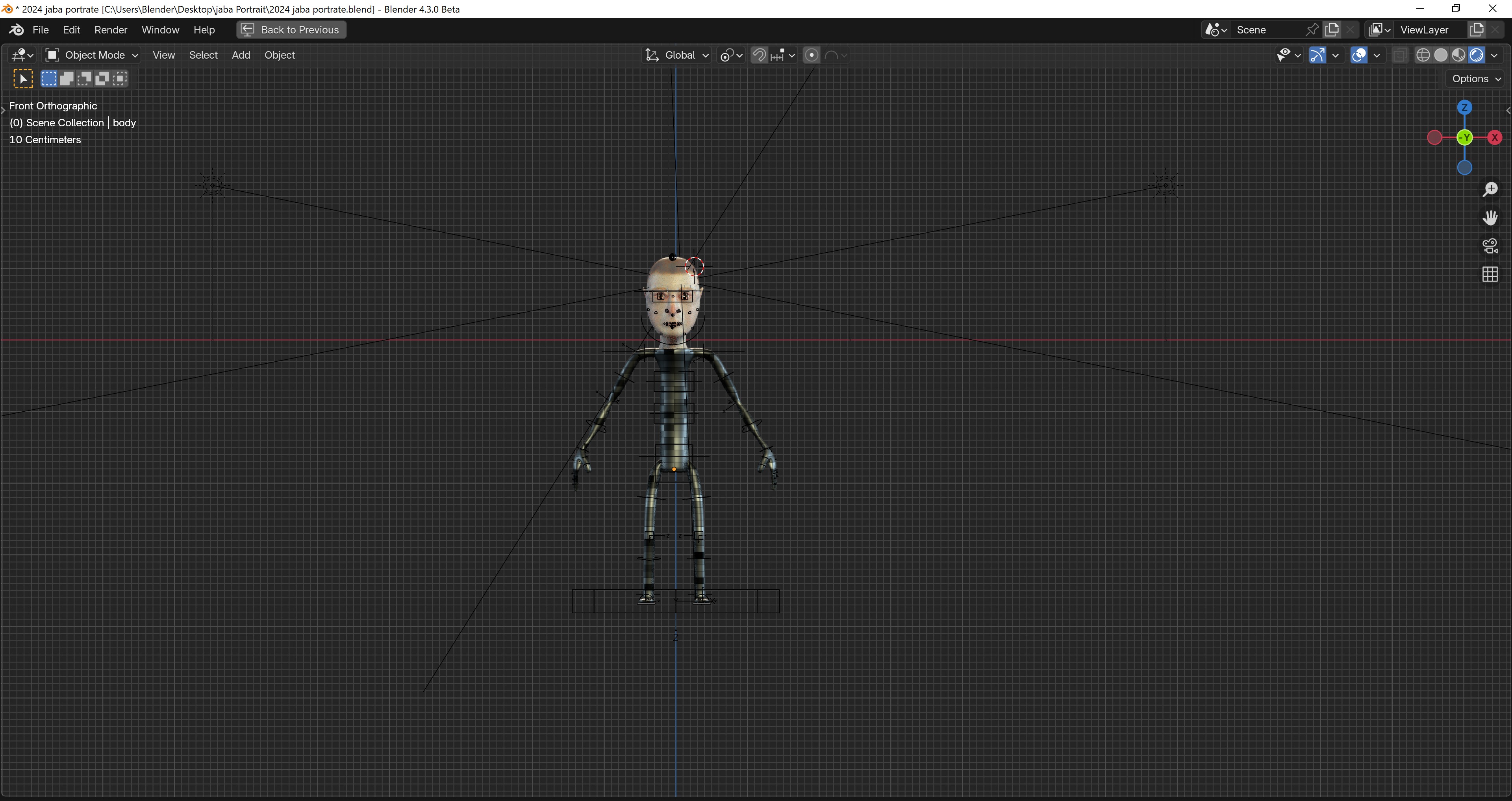This screenshot has height=801, width=1512.
Task: Click the red X axis on gizmo
Action: 1494,137
